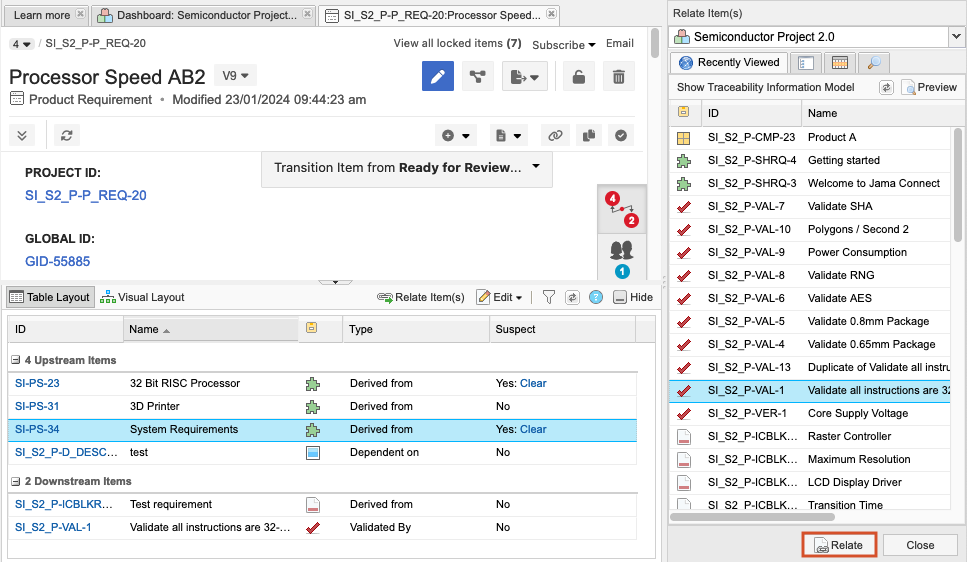Open the filter funnel icon in relationships toolbar
The height and width of the screenshot is (562, 967).
coord(548,297)
